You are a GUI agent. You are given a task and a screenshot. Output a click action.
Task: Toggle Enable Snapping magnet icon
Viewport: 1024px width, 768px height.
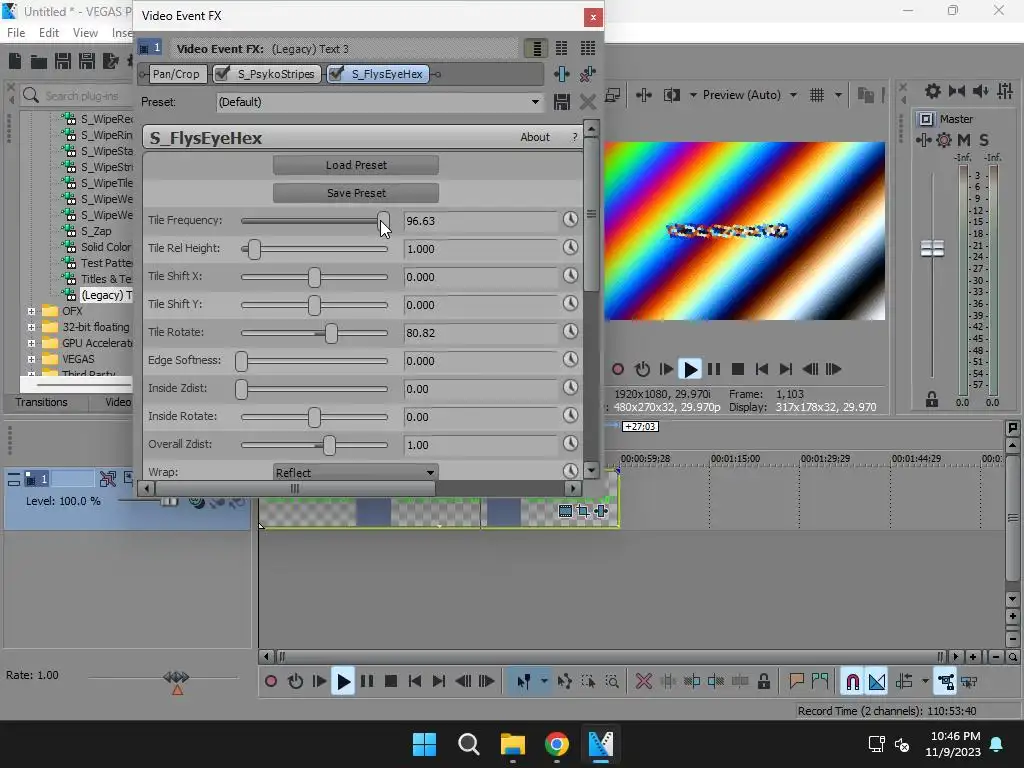coord(852,682)
